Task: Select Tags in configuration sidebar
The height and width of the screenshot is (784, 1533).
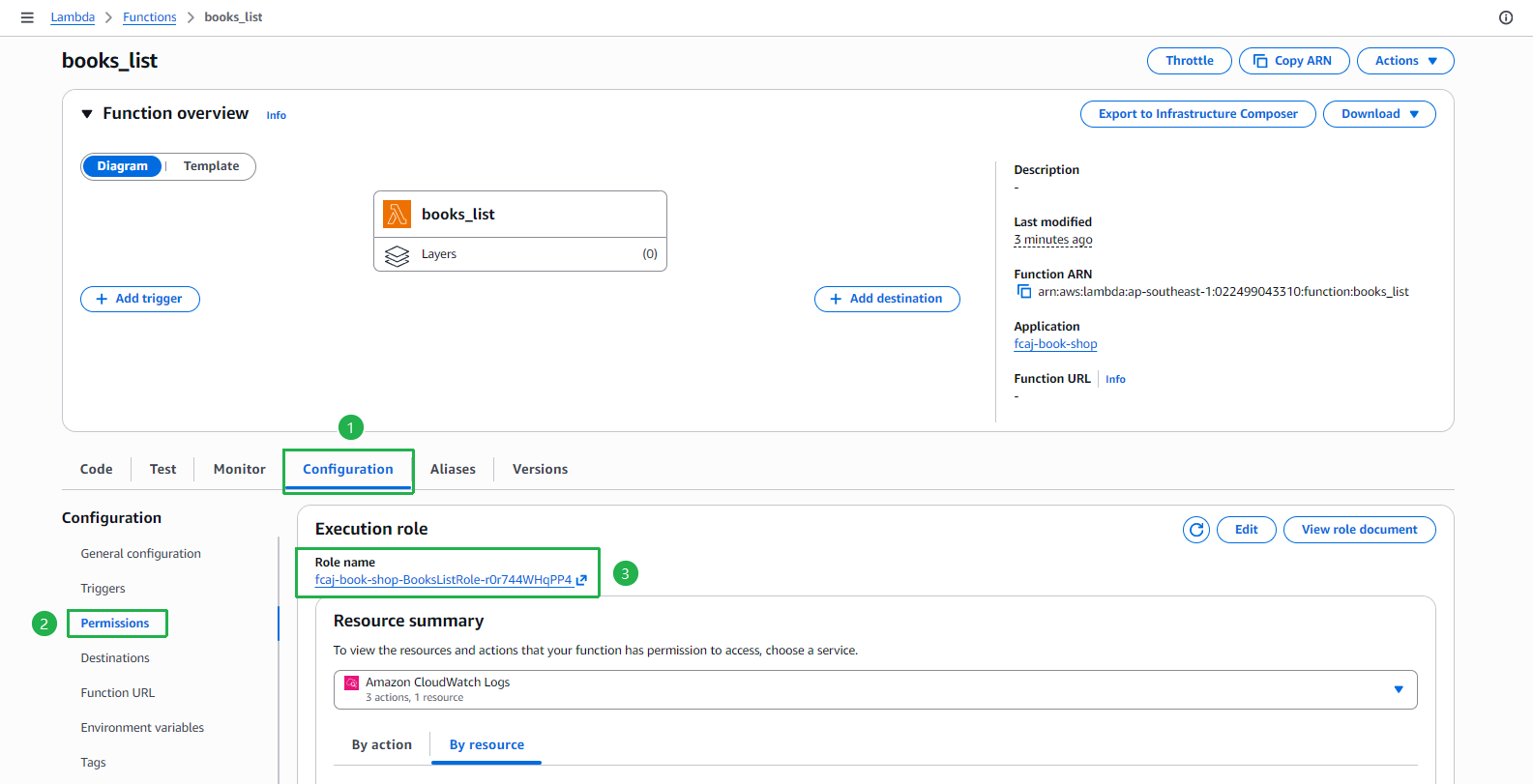Action: pos(94,763)
